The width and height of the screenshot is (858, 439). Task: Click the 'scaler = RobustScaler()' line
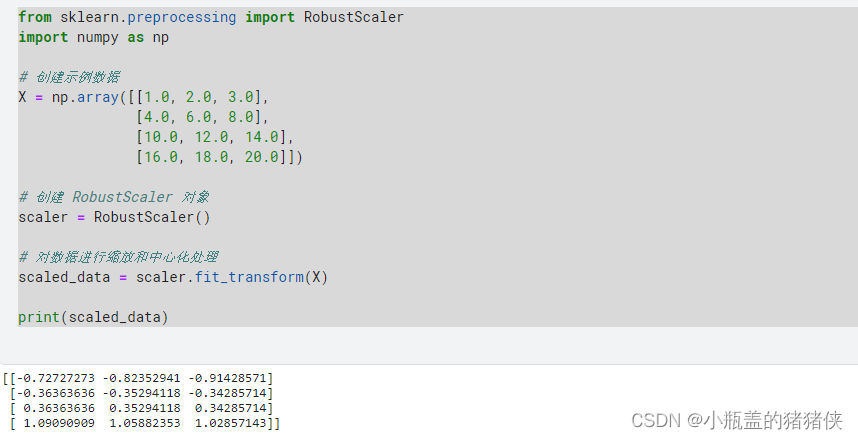114,217
